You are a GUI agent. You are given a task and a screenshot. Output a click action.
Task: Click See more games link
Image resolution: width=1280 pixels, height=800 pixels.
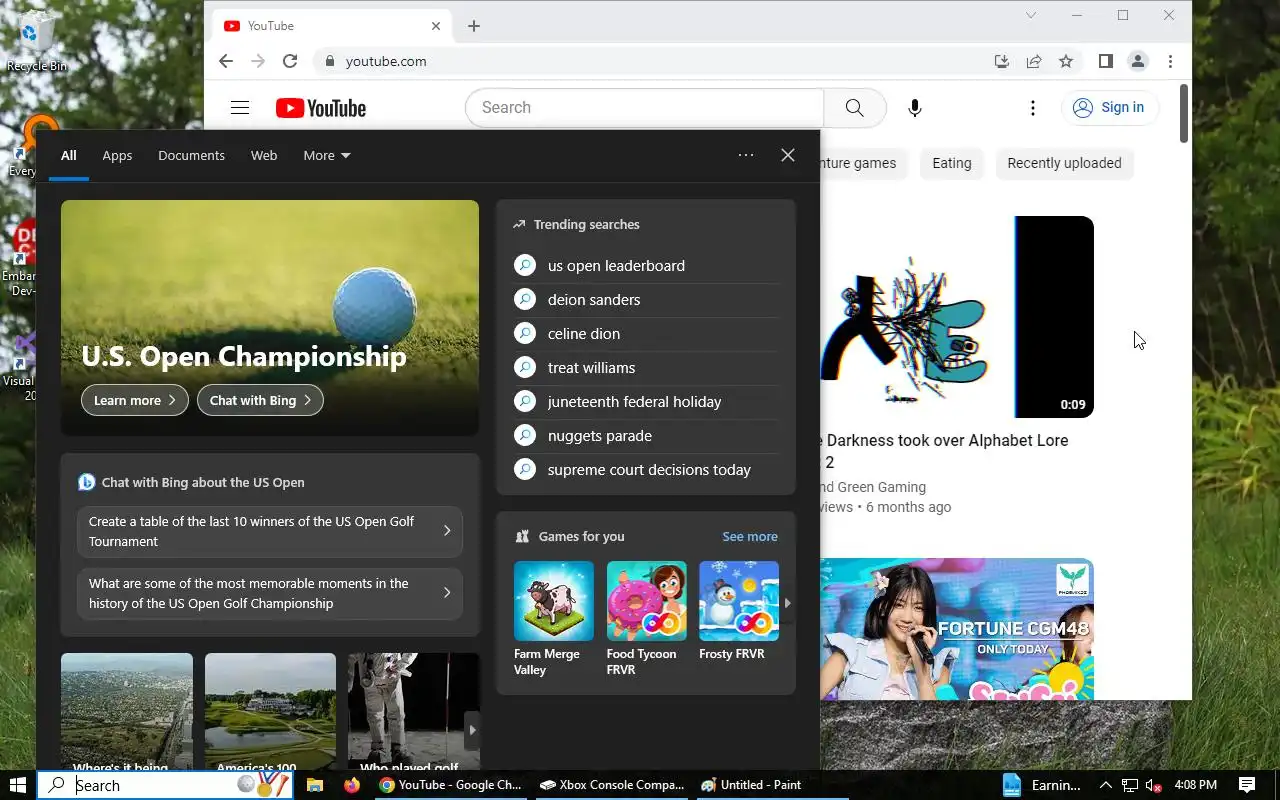click(x=750, y=537)
